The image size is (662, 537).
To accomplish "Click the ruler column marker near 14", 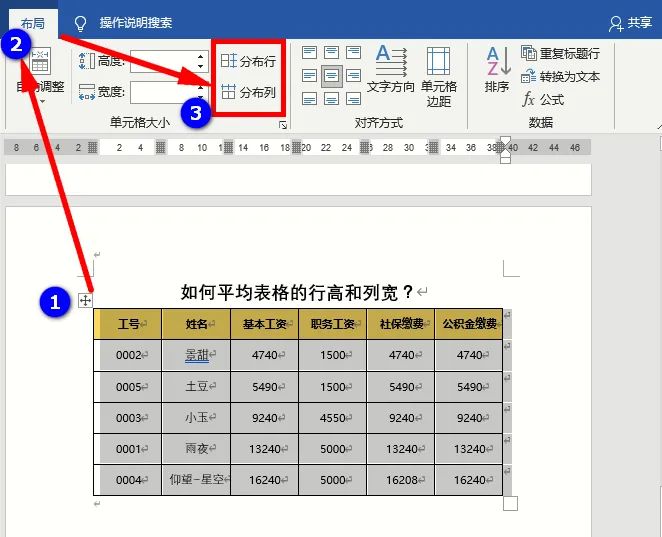I will [228, 147].
